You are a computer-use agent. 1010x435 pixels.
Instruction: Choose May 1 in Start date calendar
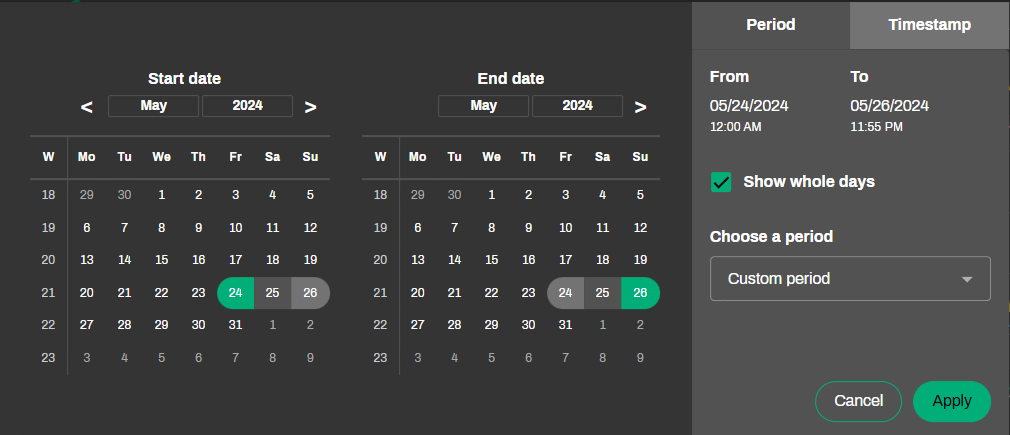(161, 195)
